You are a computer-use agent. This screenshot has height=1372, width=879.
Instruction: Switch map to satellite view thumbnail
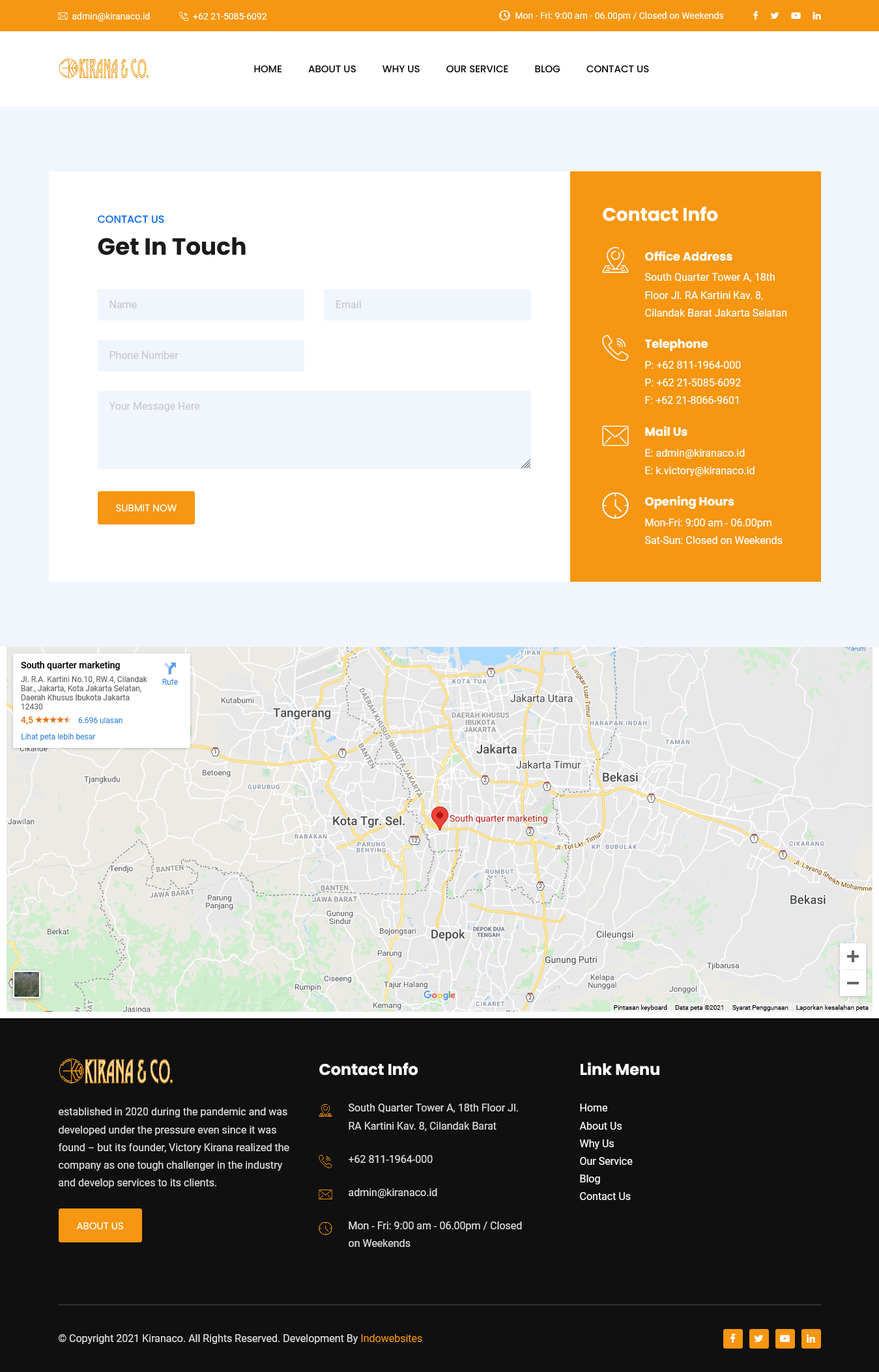27,984
